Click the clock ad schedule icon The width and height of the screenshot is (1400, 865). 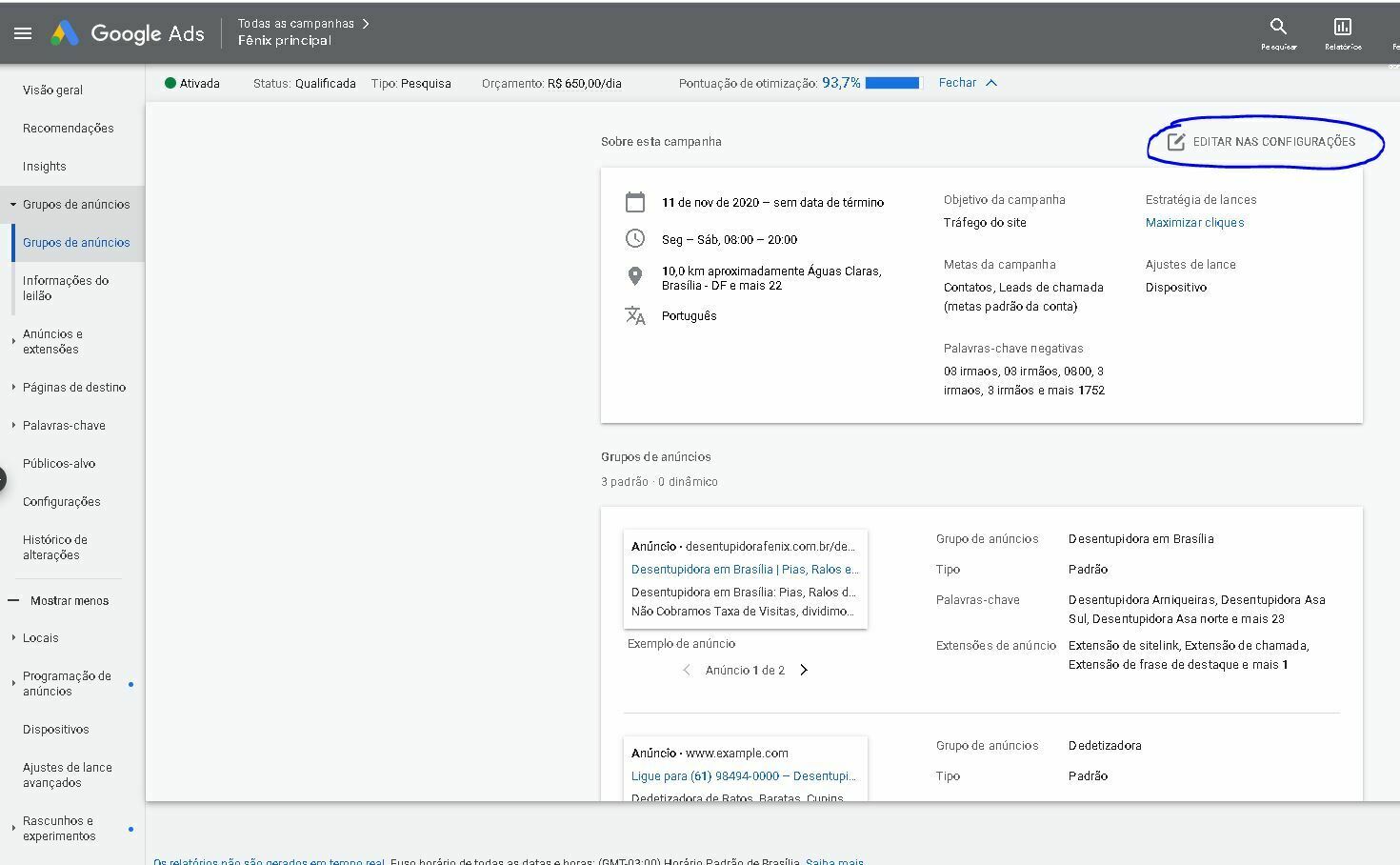pos(635,239)
